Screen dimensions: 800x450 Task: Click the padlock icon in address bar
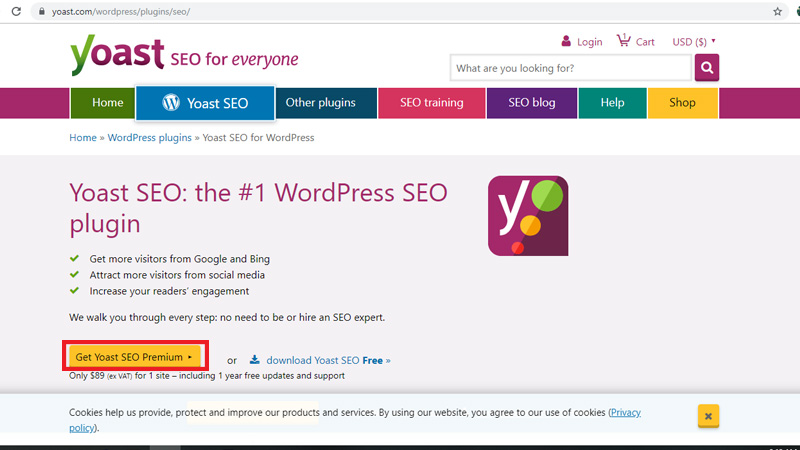[42, 11]
